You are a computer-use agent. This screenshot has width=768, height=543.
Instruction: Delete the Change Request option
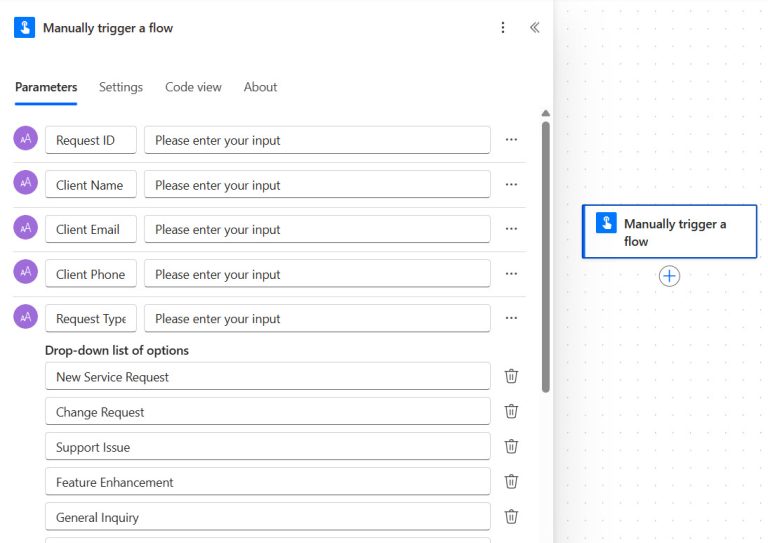pyautogui.click(x=511, y=411)
